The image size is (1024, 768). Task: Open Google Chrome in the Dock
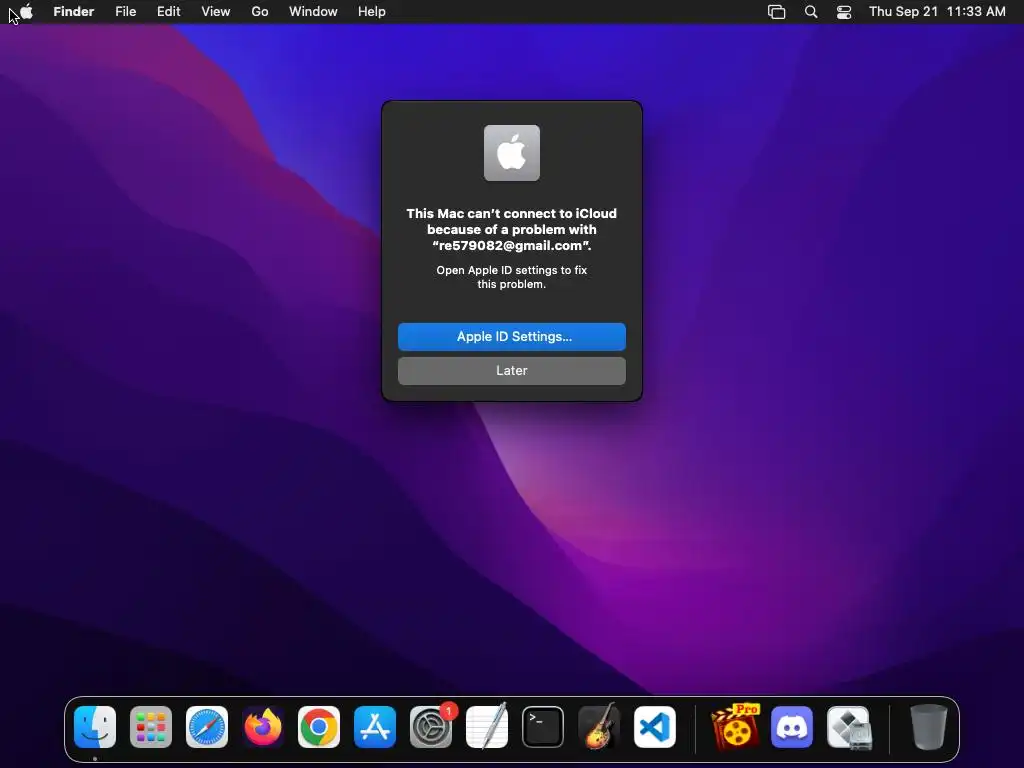(319, 727)
